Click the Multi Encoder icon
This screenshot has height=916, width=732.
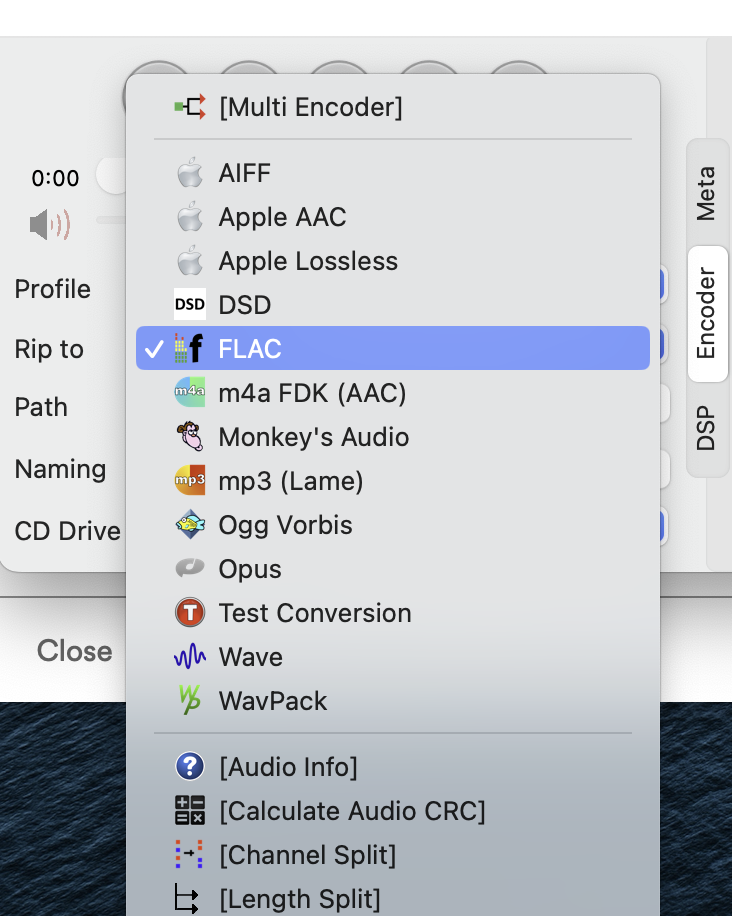[190, 106]
